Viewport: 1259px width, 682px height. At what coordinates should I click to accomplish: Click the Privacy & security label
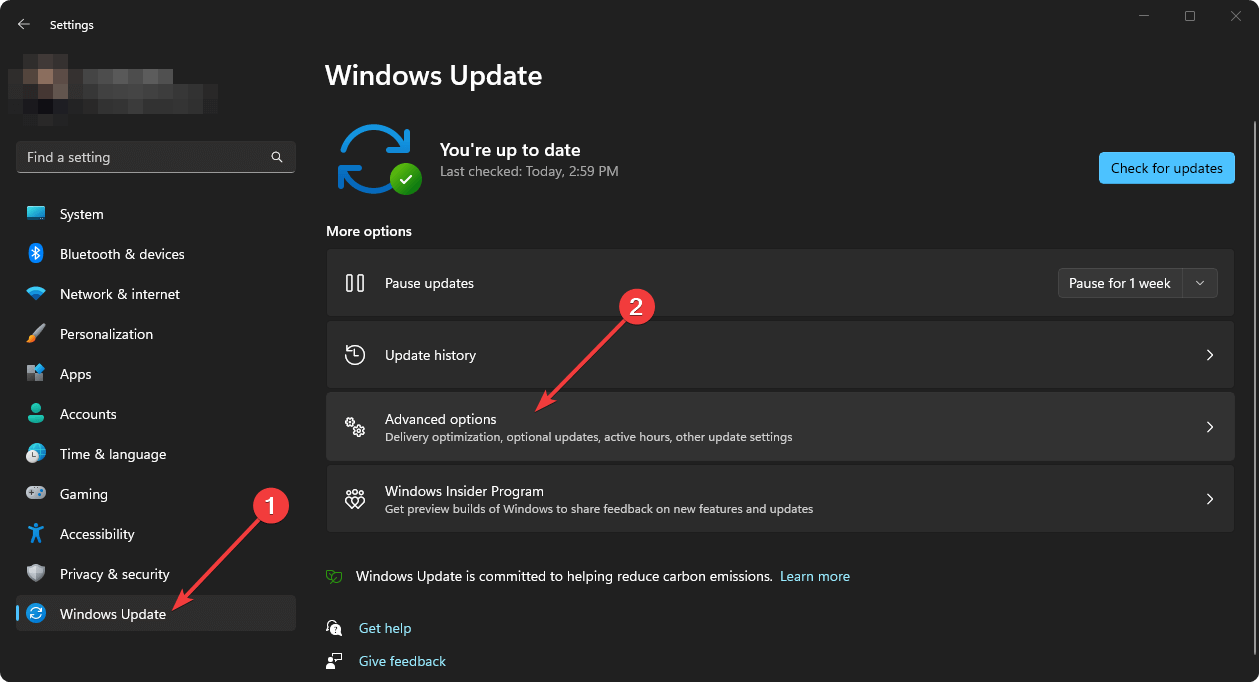pos(115,574)
